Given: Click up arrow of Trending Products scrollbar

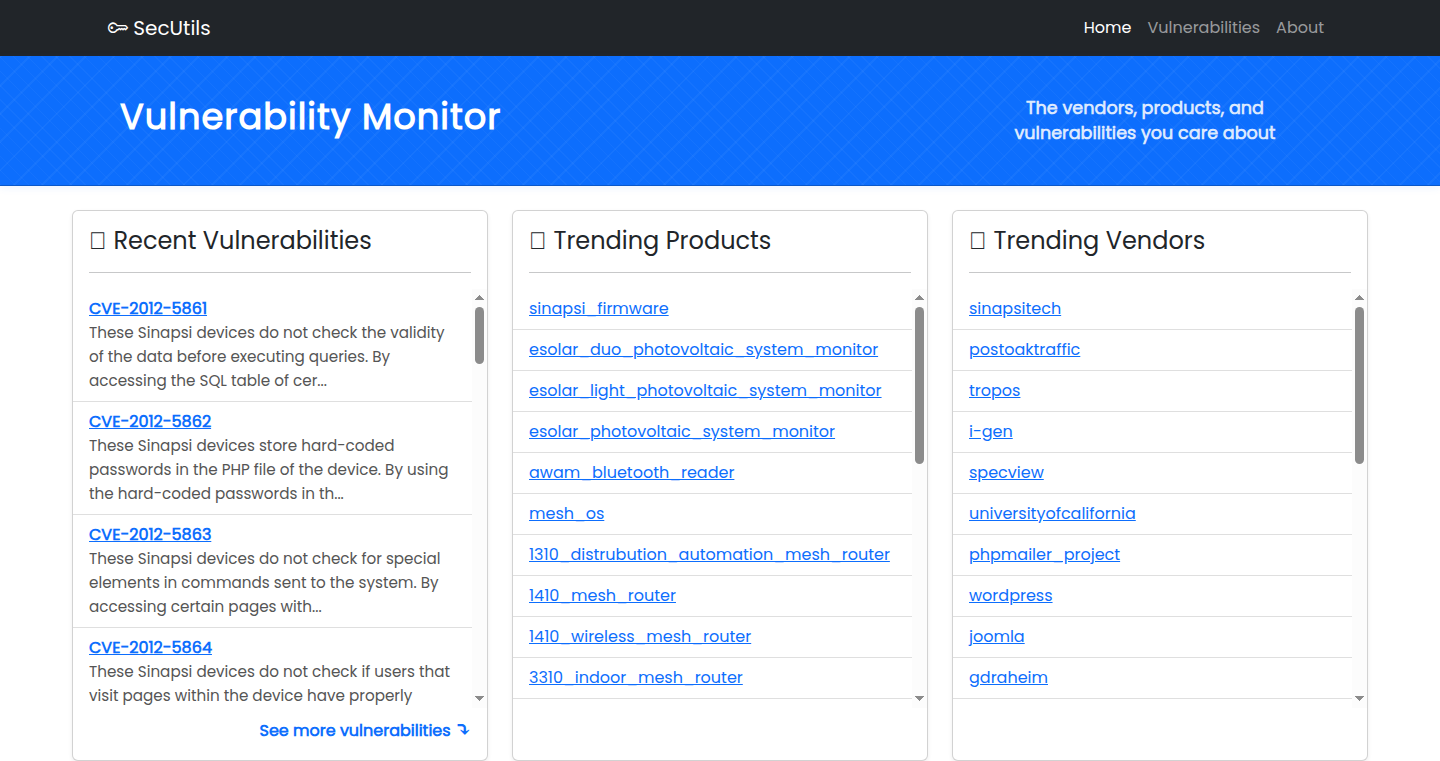Looking at the screenshot, I should point(919,298).
